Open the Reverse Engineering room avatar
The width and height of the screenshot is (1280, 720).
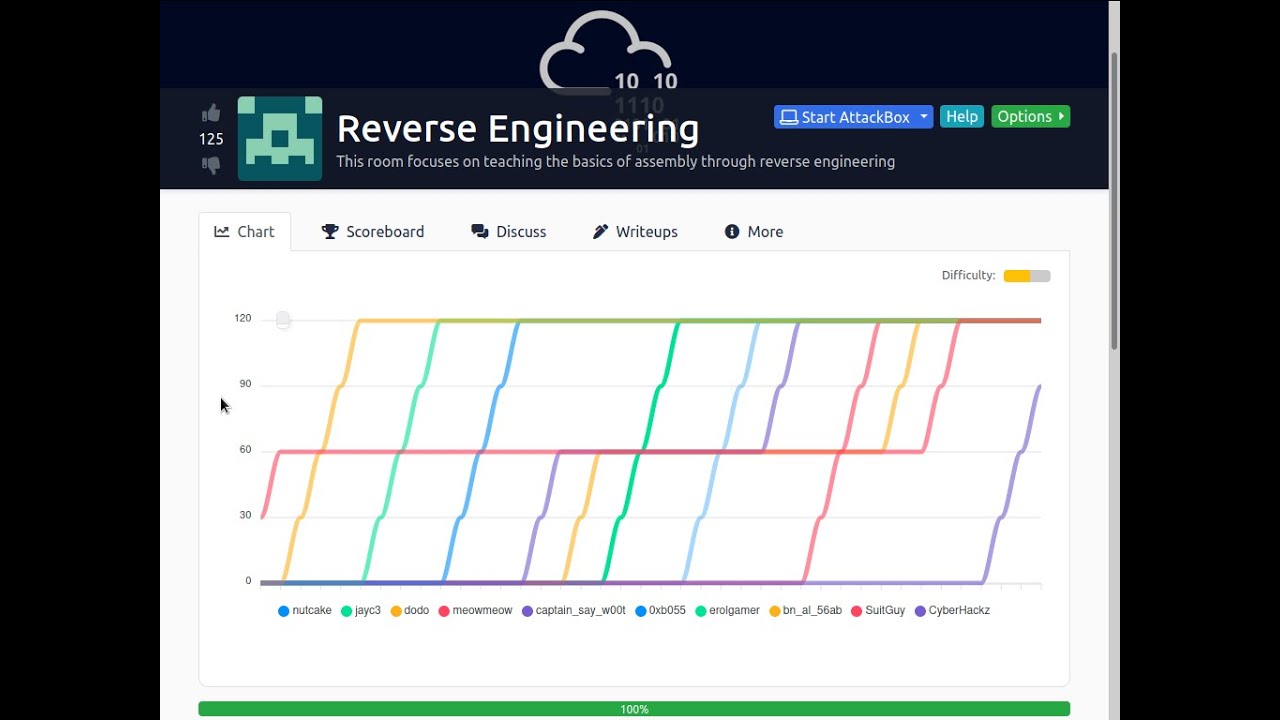pyautogui.click(x=280, y=138)
